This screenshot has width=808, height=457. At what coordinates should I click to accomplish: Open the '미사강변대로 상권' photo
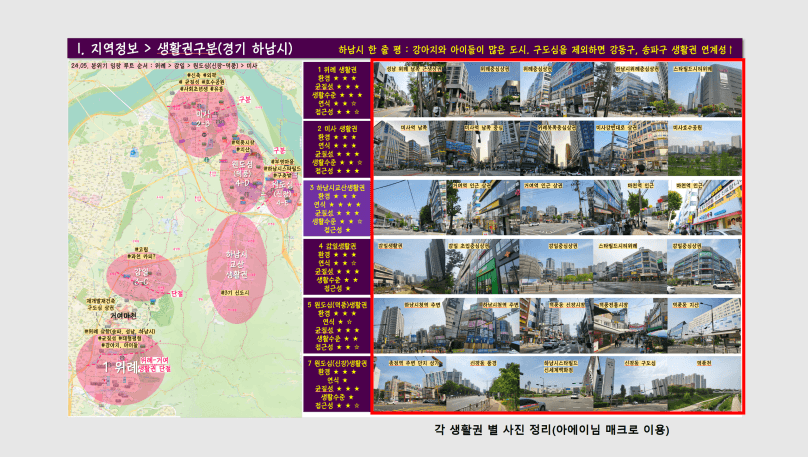[x=631, y=148]
